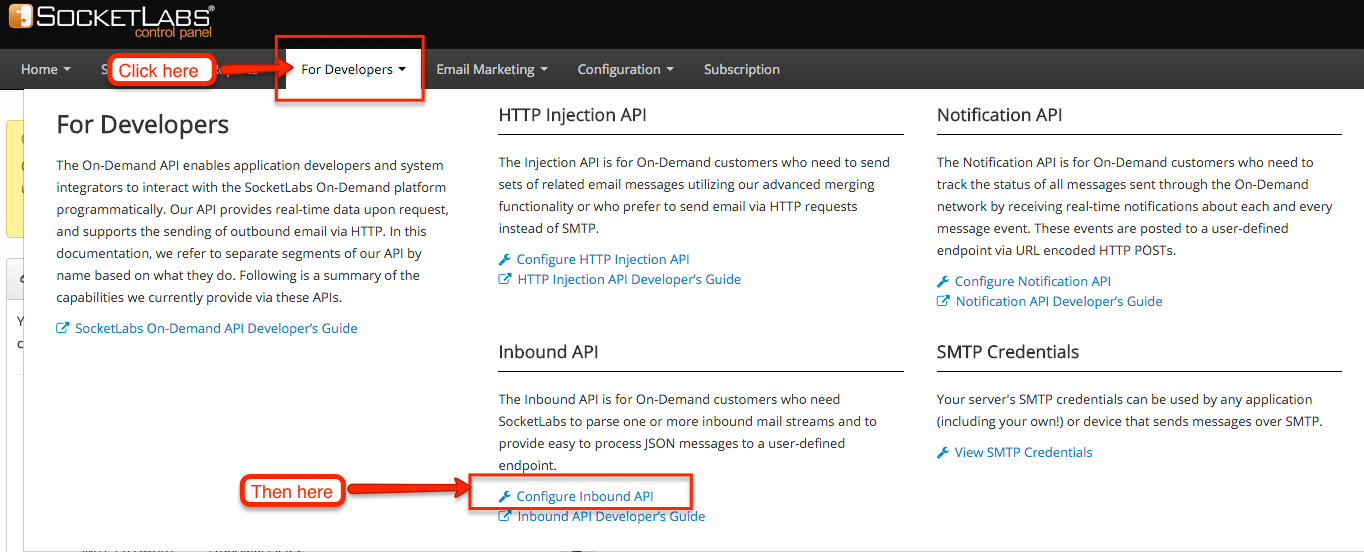1364x552 pixels.
Task: Click wrench icon beside Configure HTTP Injection API
Action: [505, 259]
